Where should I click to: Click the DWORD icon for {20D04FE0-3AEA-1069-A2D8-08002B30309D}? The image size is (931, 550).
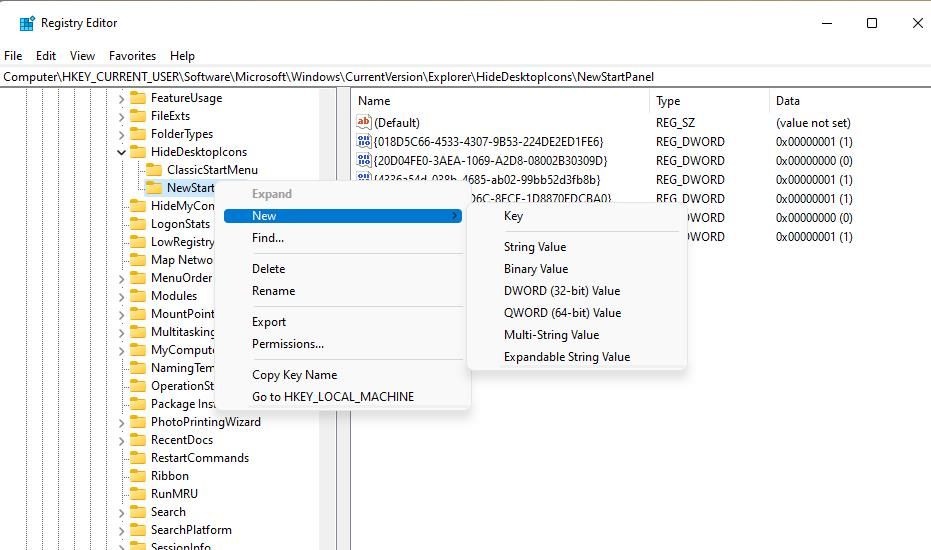tap(363, 160)
